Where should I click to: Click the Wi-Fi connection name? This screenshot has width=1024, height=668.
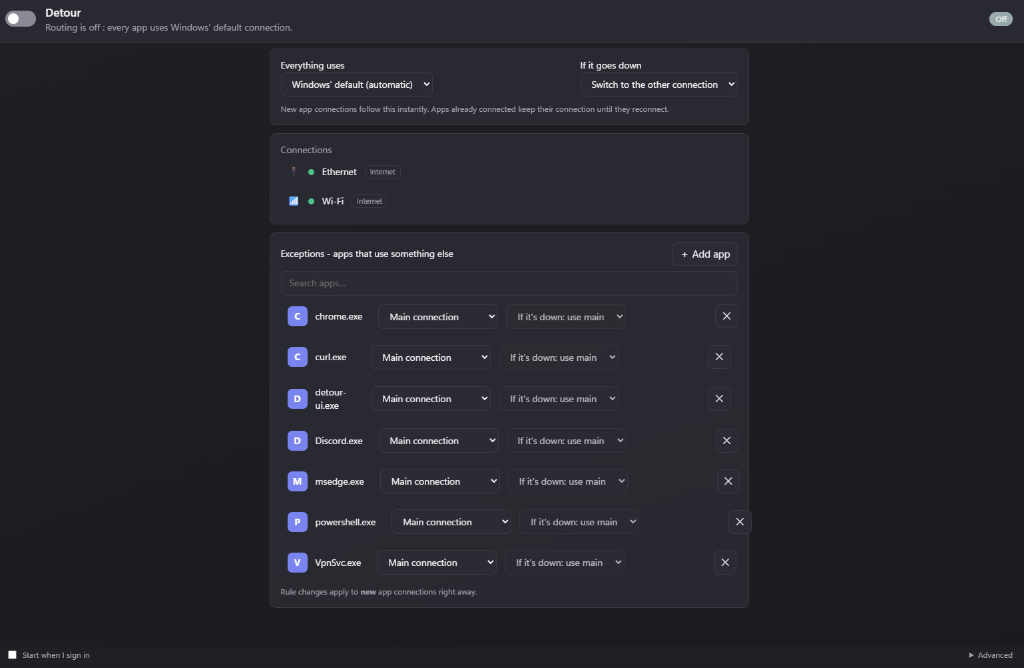332,201
